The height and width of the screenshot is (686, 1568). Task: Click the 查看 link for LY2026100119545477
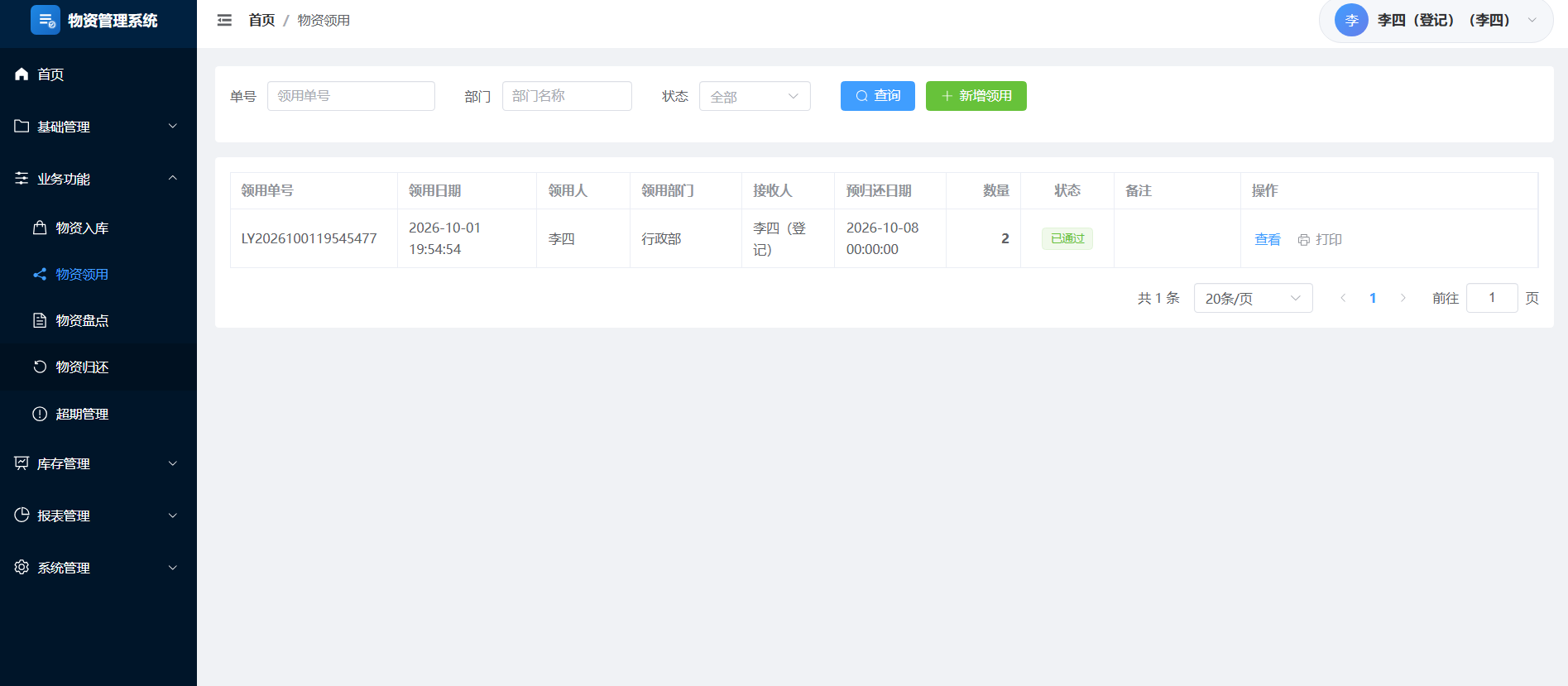[x=1268, y=239]
